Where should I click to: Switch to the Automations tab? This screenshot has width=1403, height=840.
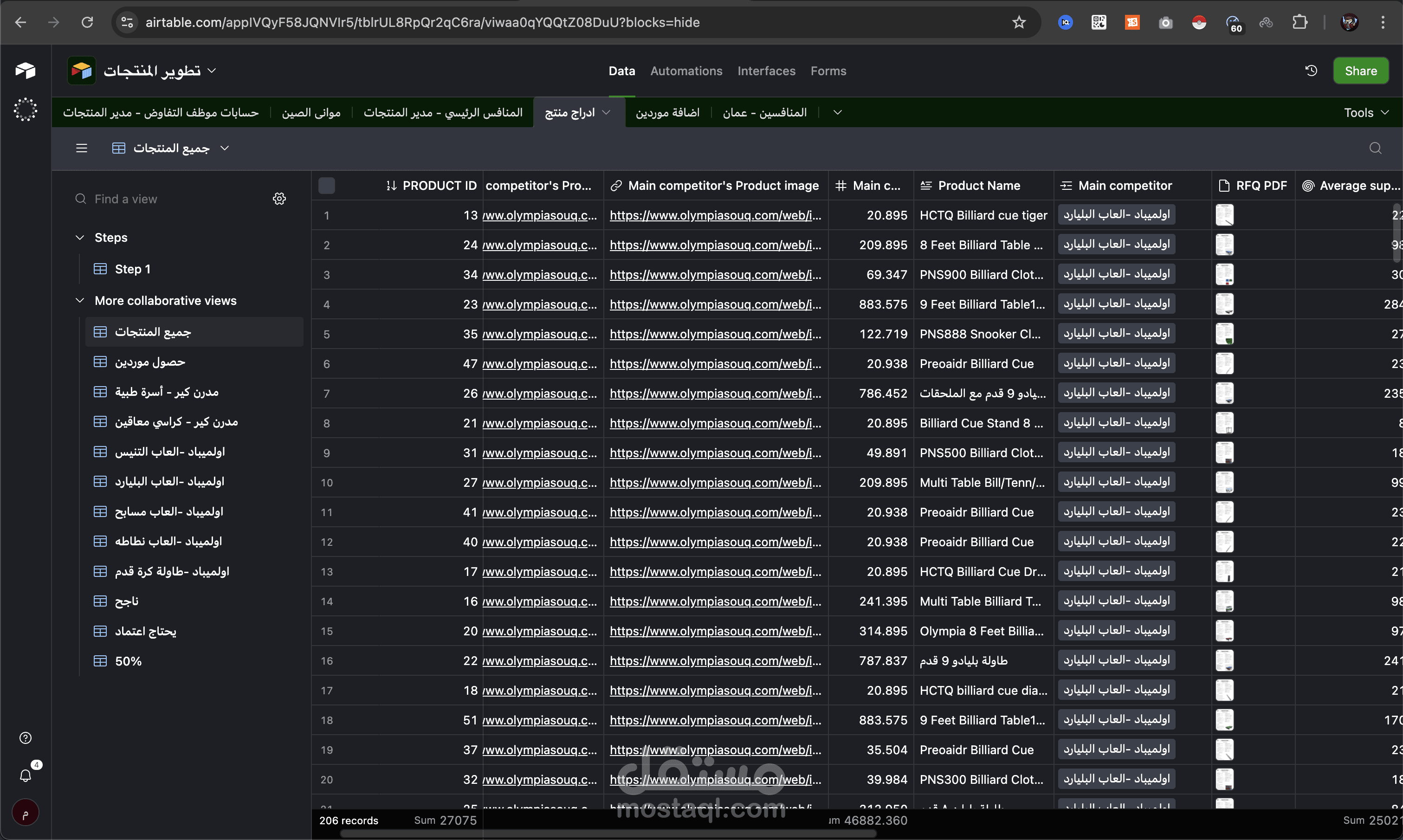(686, 71)
